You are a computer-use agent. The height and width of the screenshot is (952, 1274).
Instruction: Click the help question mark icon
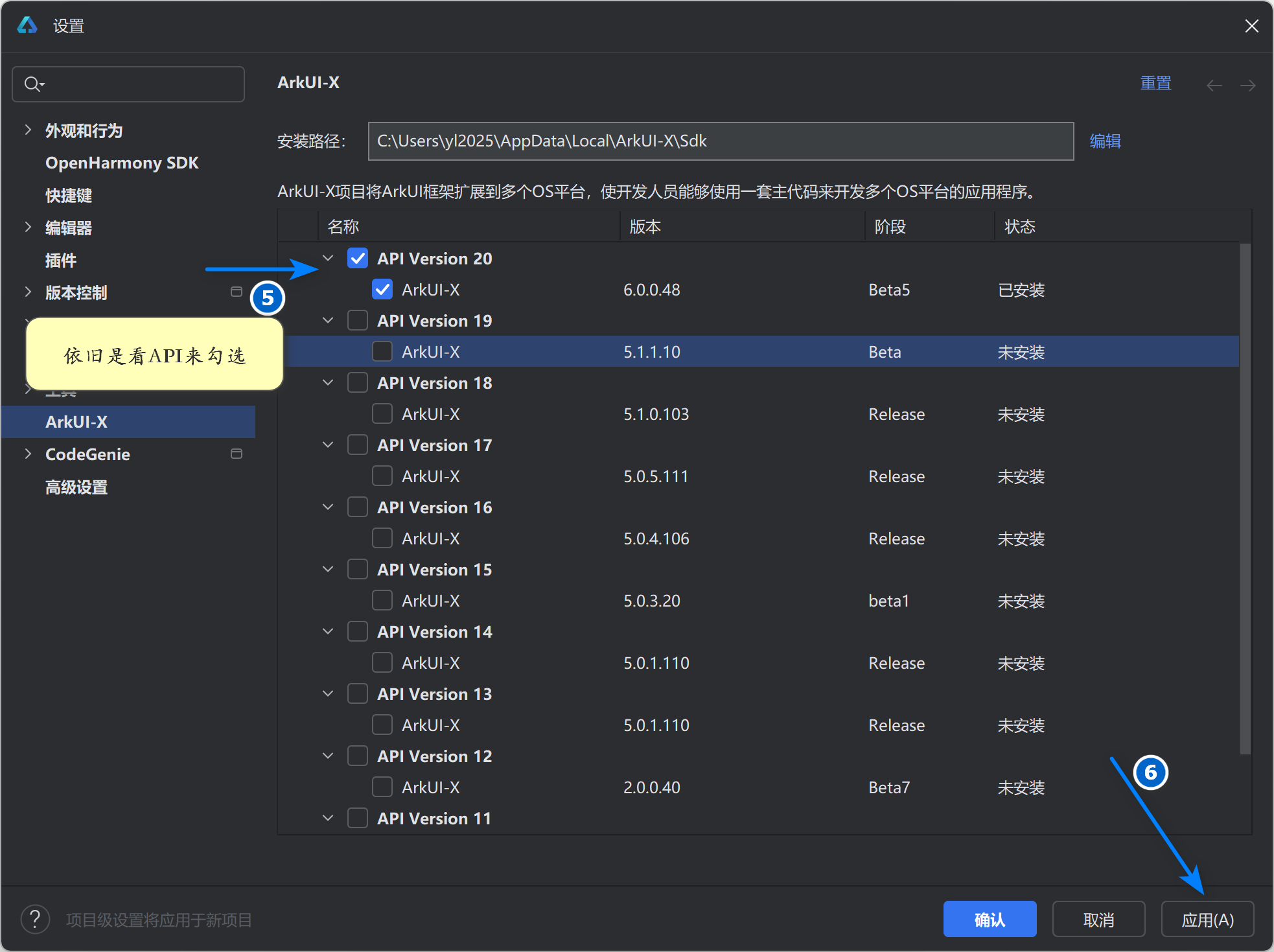pyautogui.click(x=35, y=919)
